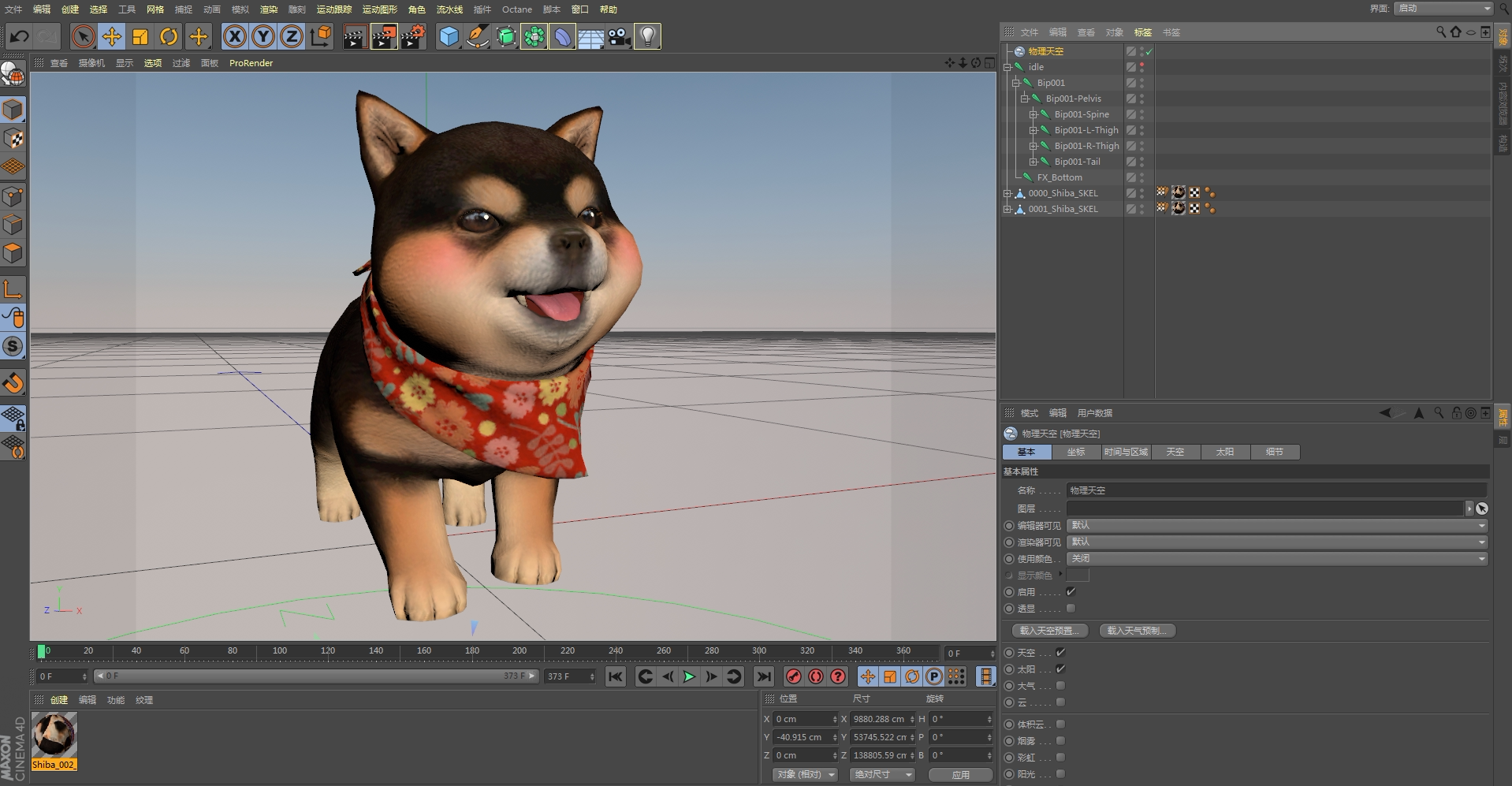Switch the coordinate system icon

[321, 36]
